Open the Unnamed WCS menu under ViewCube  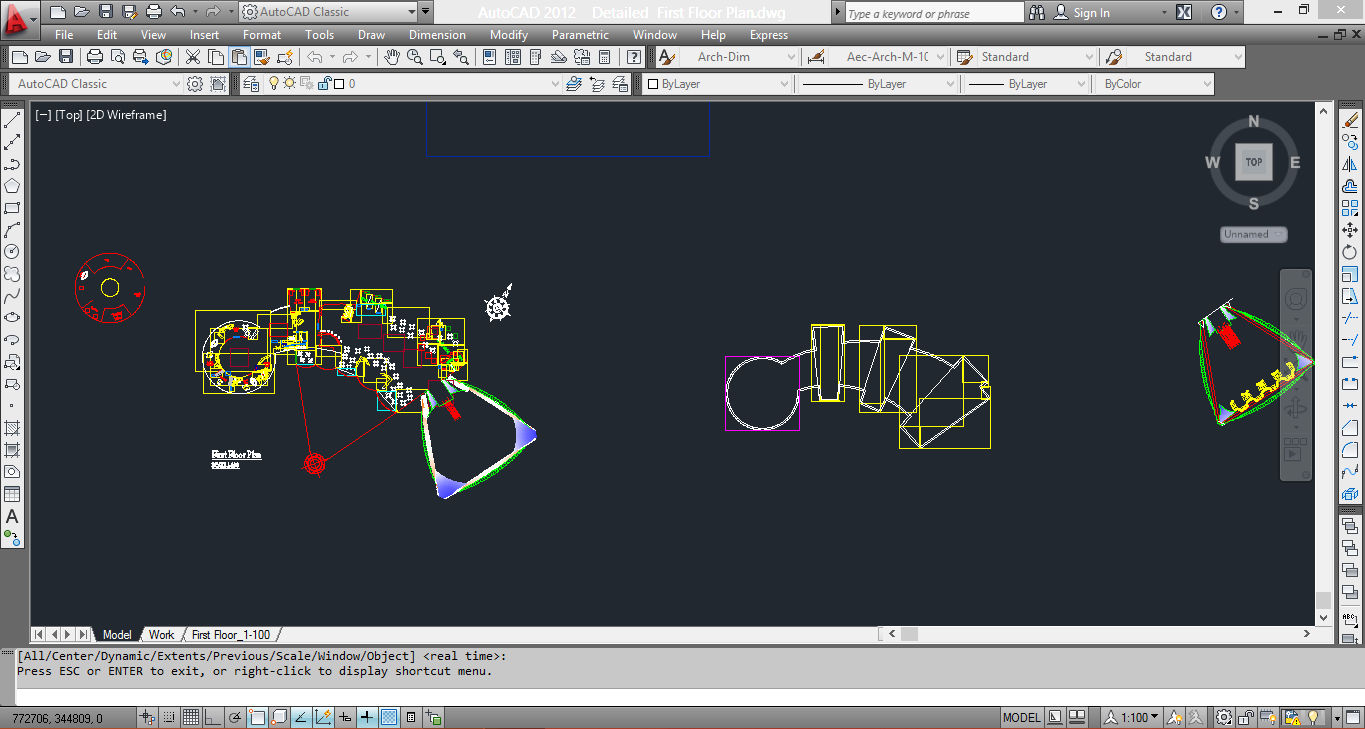pyautogui.click(x=1254, y=234)
